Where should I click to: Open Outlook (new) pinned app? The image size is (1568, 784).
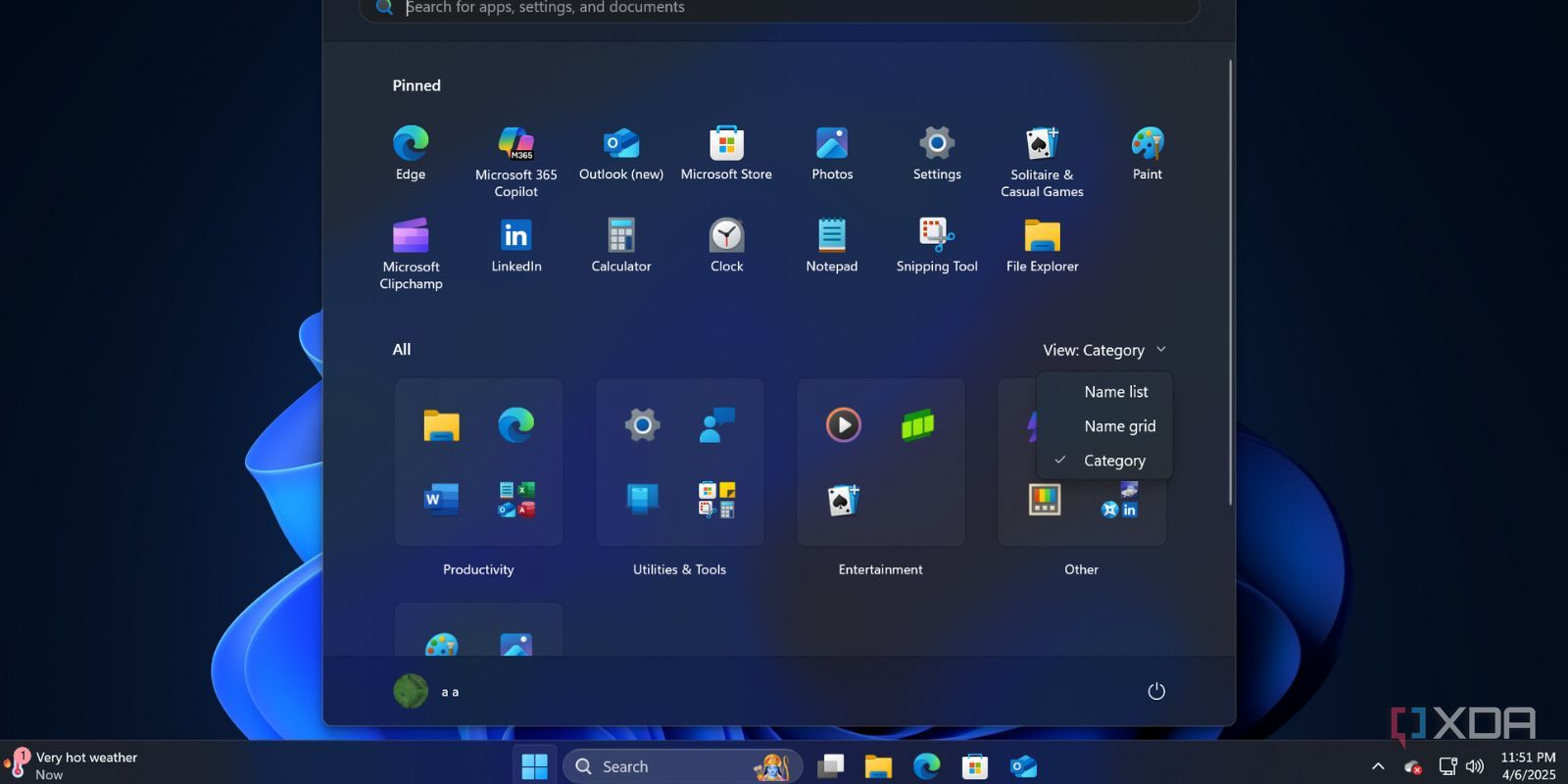pyautogui.click(x=621, y=154)
